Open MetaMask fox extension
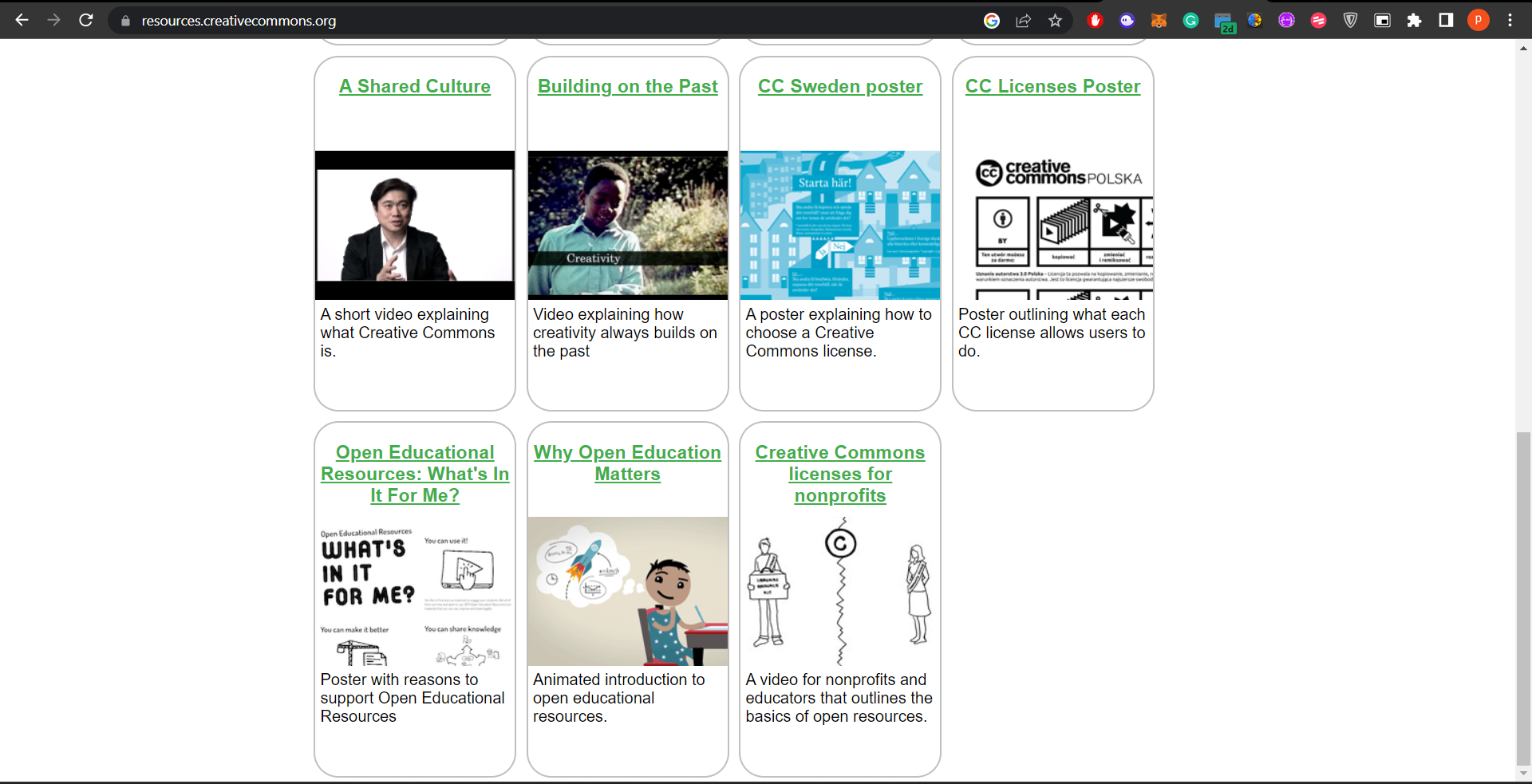 pos(1159,21)
